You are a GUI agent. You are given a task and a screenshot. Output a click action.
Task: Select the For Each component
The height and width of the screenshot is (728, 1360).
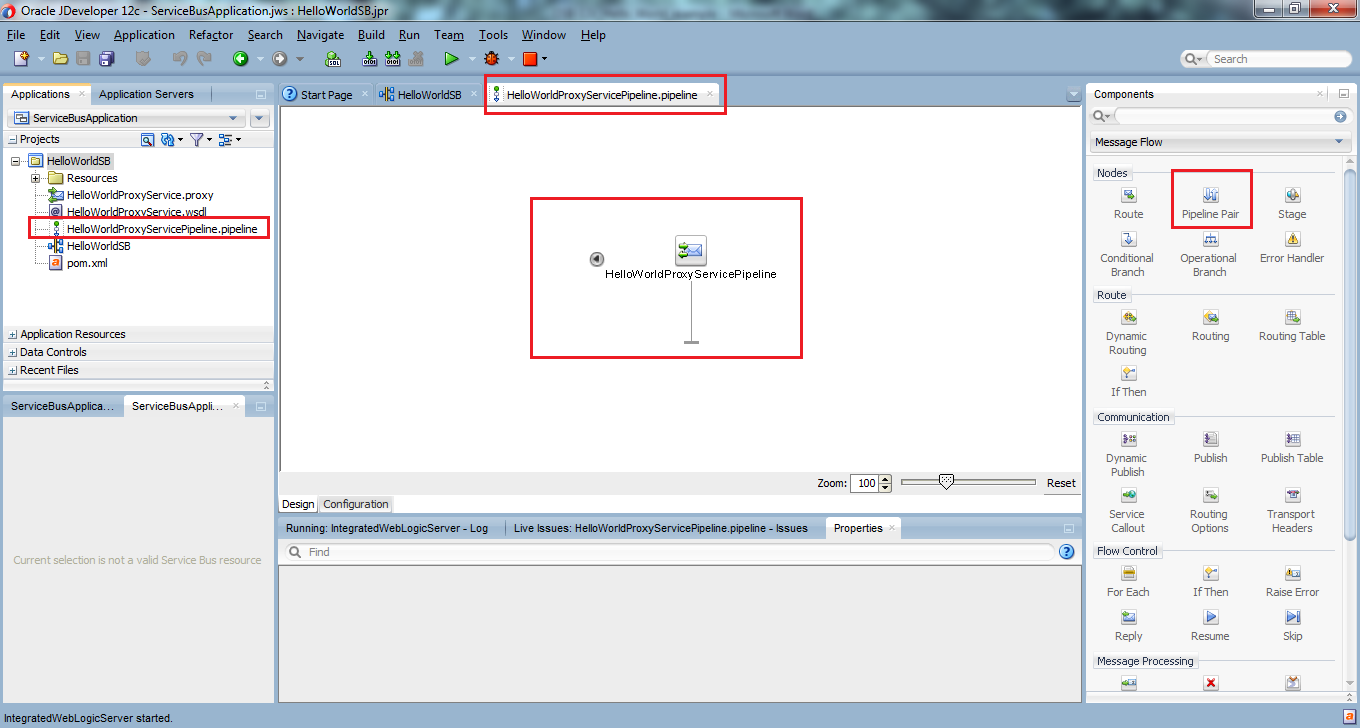[x=1128, y=582]
